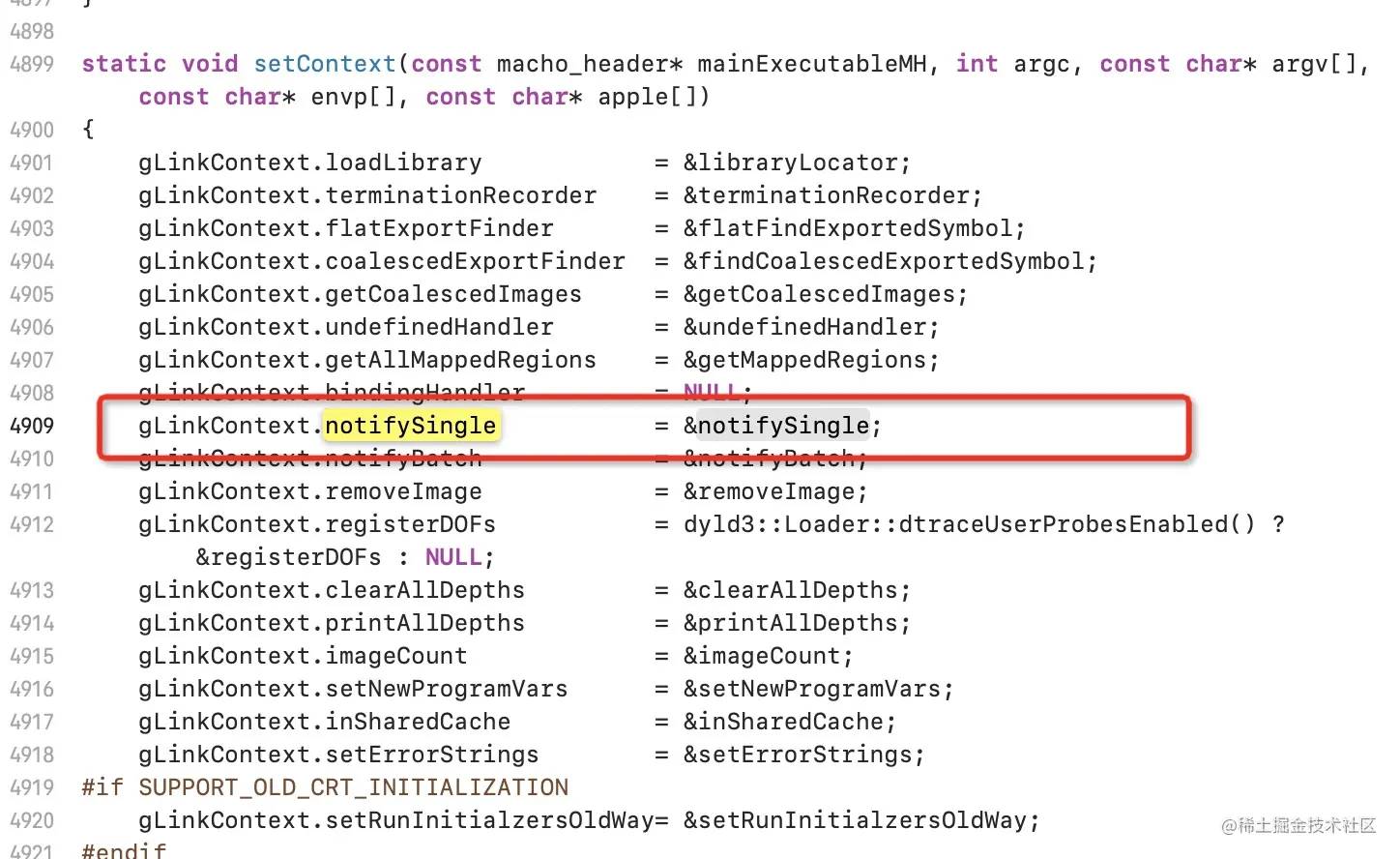Click &flatFindExportedSymbol value
Screen dimensions: 1400x859
tap(848, 228)
